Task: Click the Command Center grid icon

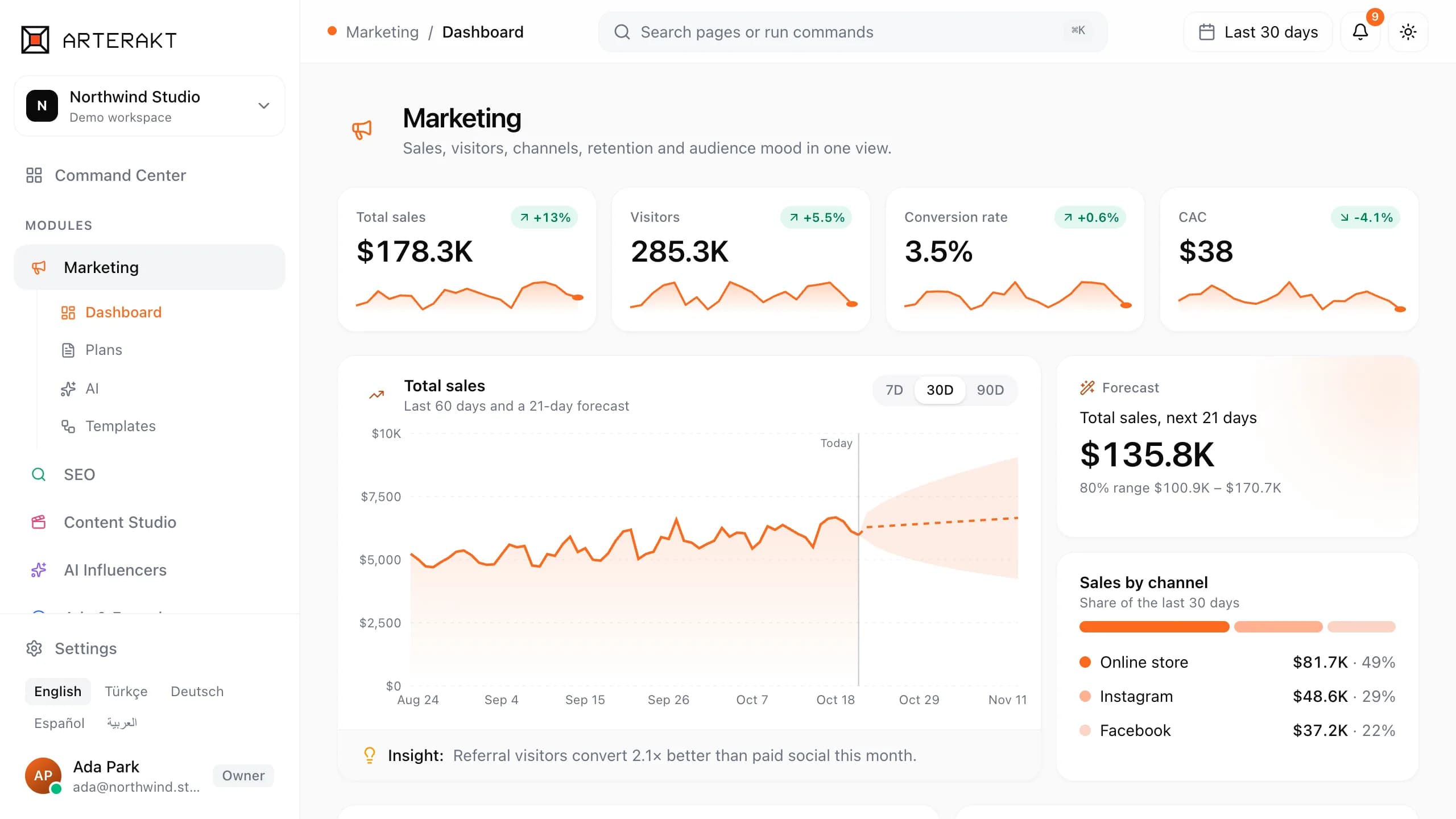Action: click(34, 175)
